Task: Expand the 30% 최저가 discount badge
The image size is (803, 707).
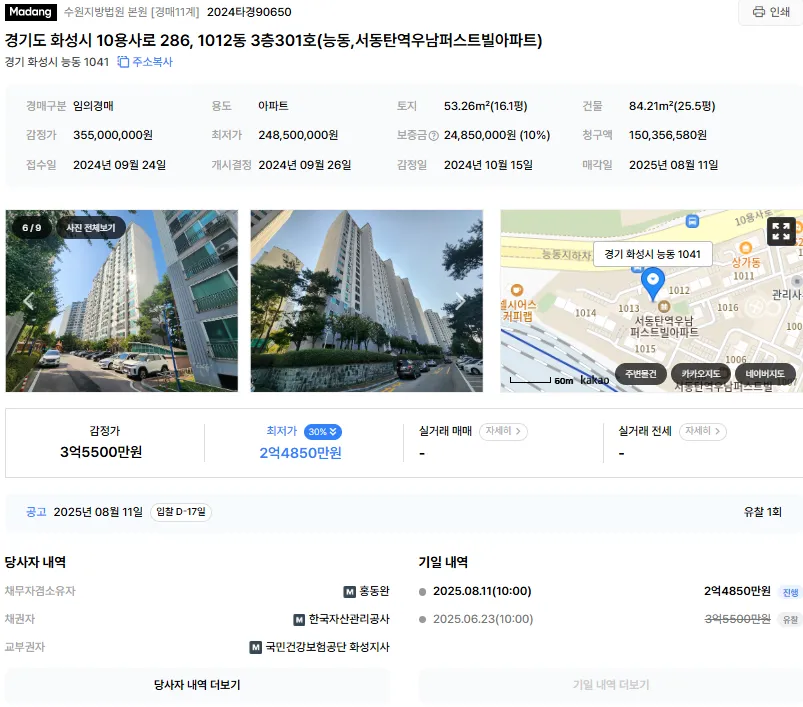Action: pyautogui.click(x=323, y=432)
